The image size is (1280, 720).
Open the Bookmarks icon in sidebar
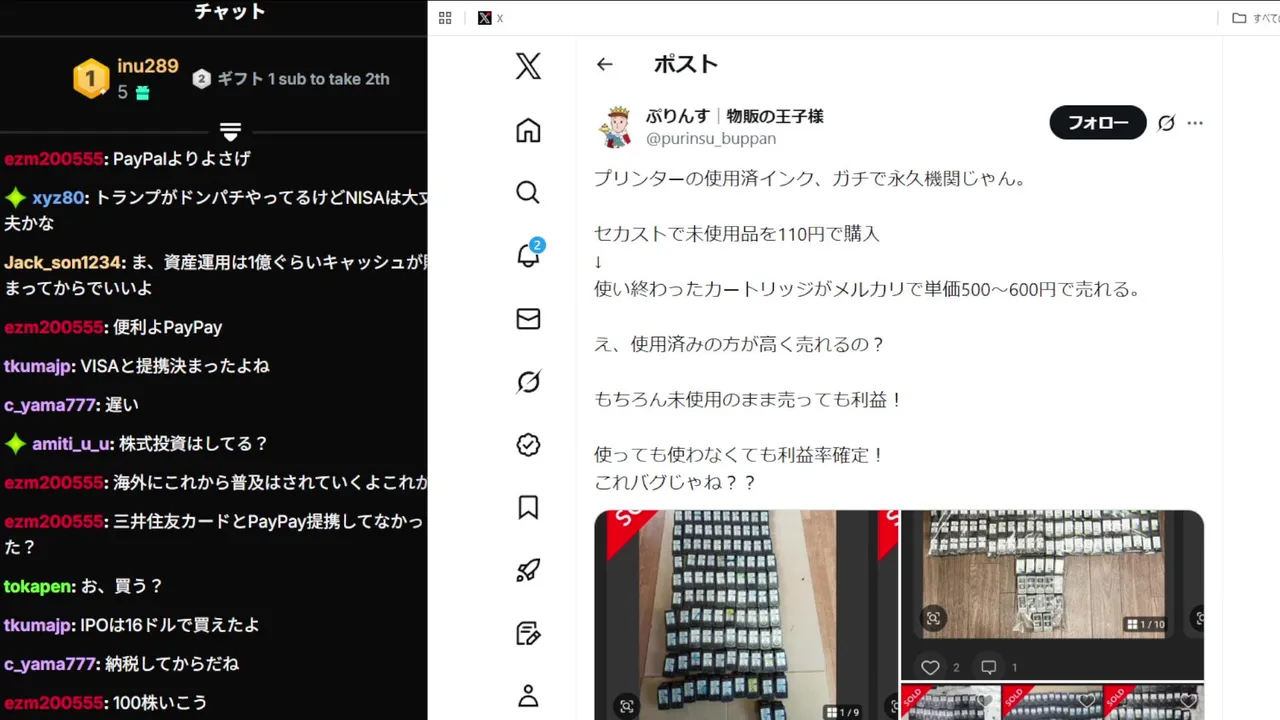(528, 507)
